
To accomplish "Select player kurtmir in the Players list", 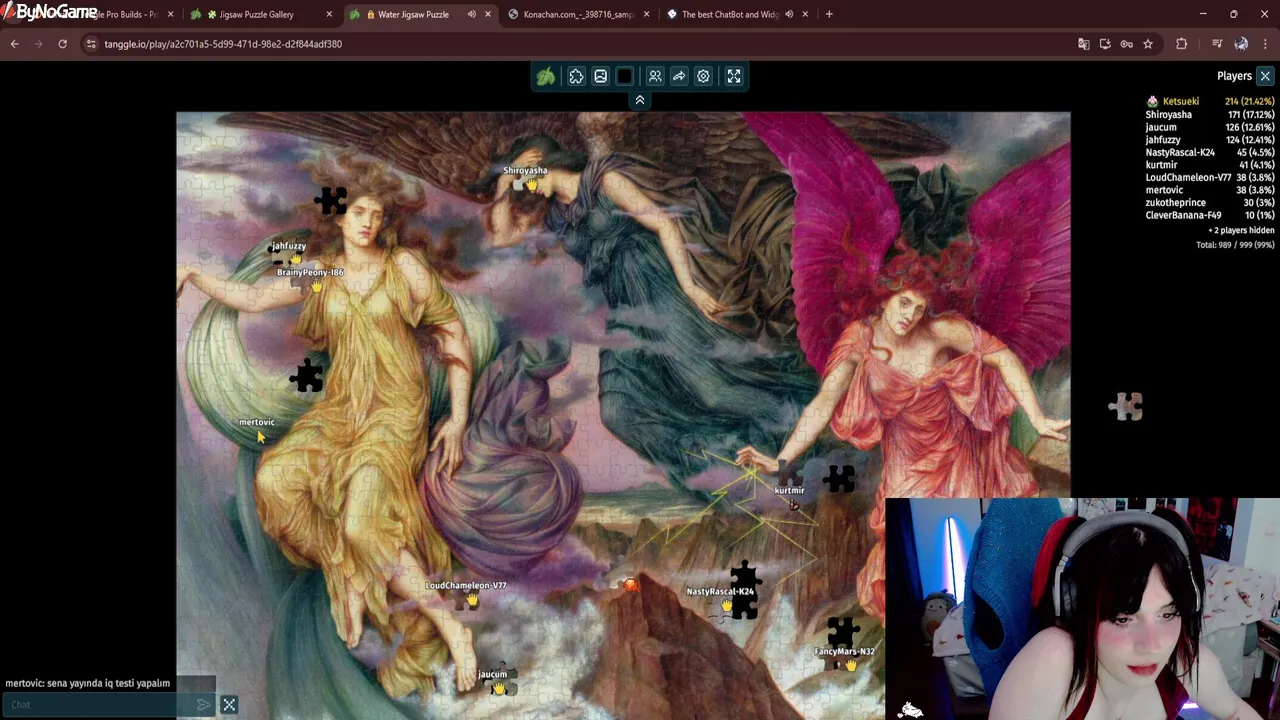I will point(1209,165).
